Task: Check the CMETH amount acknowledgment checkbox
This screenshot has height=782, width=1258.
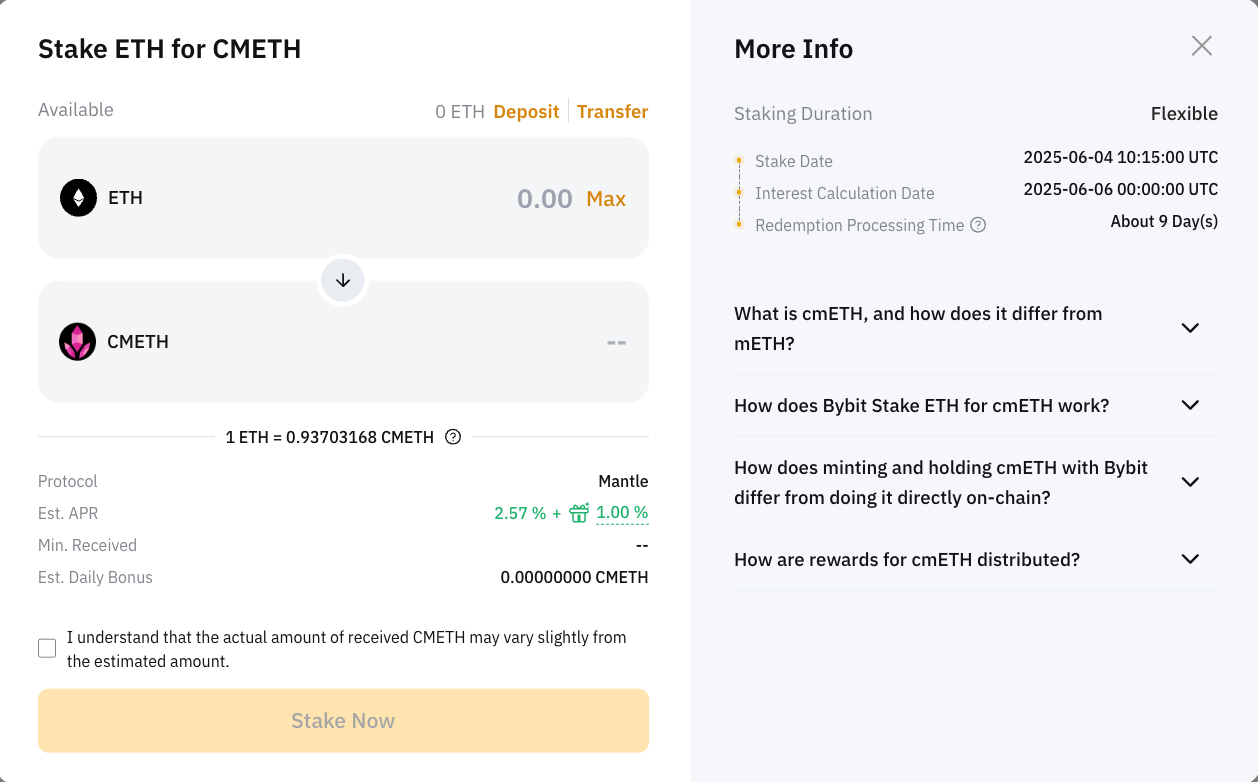Action: pos(47,648)
